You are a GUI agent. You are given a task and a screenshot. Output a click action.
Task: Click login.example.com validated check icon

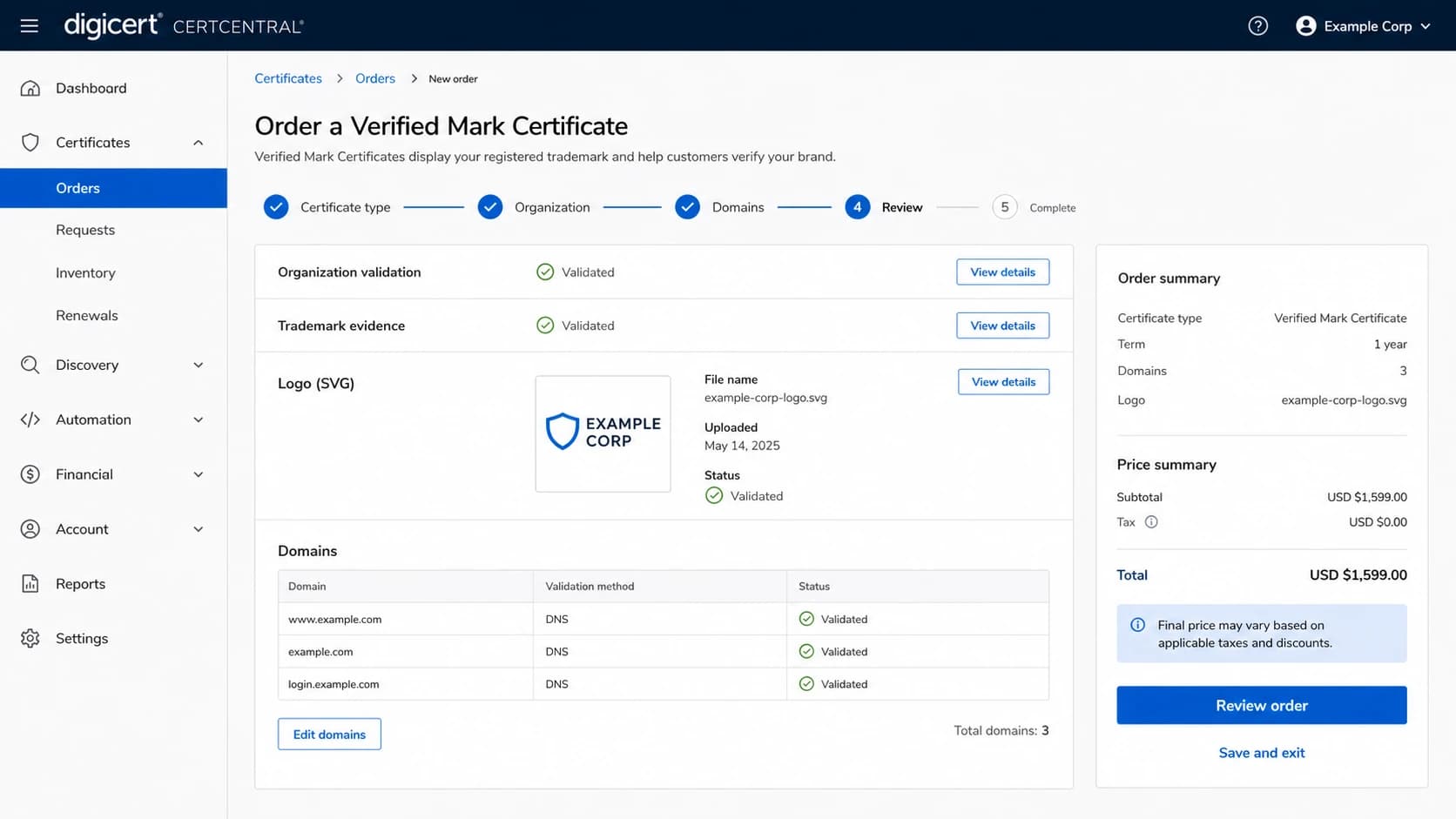tap(806, 684)
